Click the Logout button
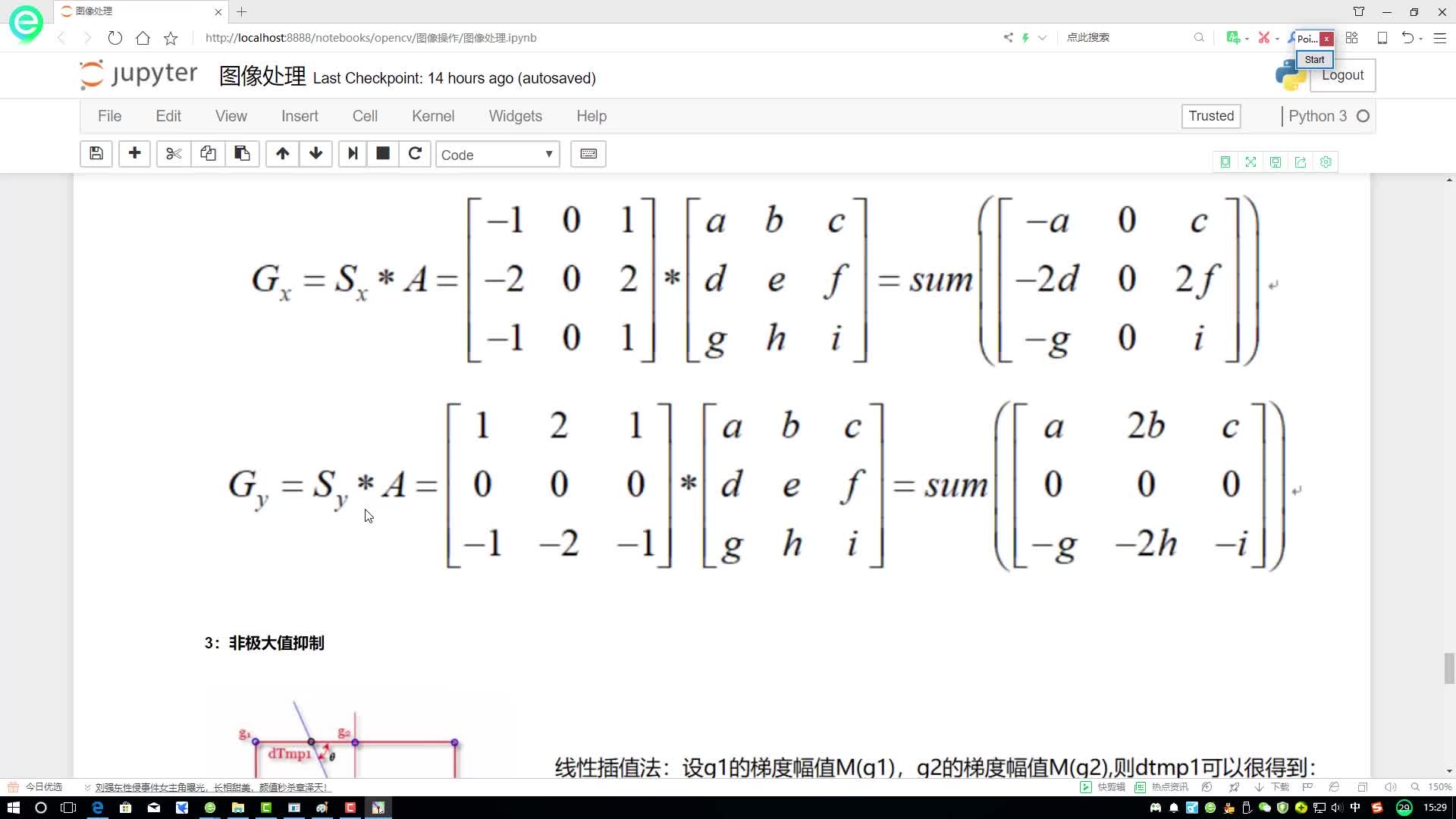The height and width of the screenshot is (819, 1456). [x=1342, y=75]
